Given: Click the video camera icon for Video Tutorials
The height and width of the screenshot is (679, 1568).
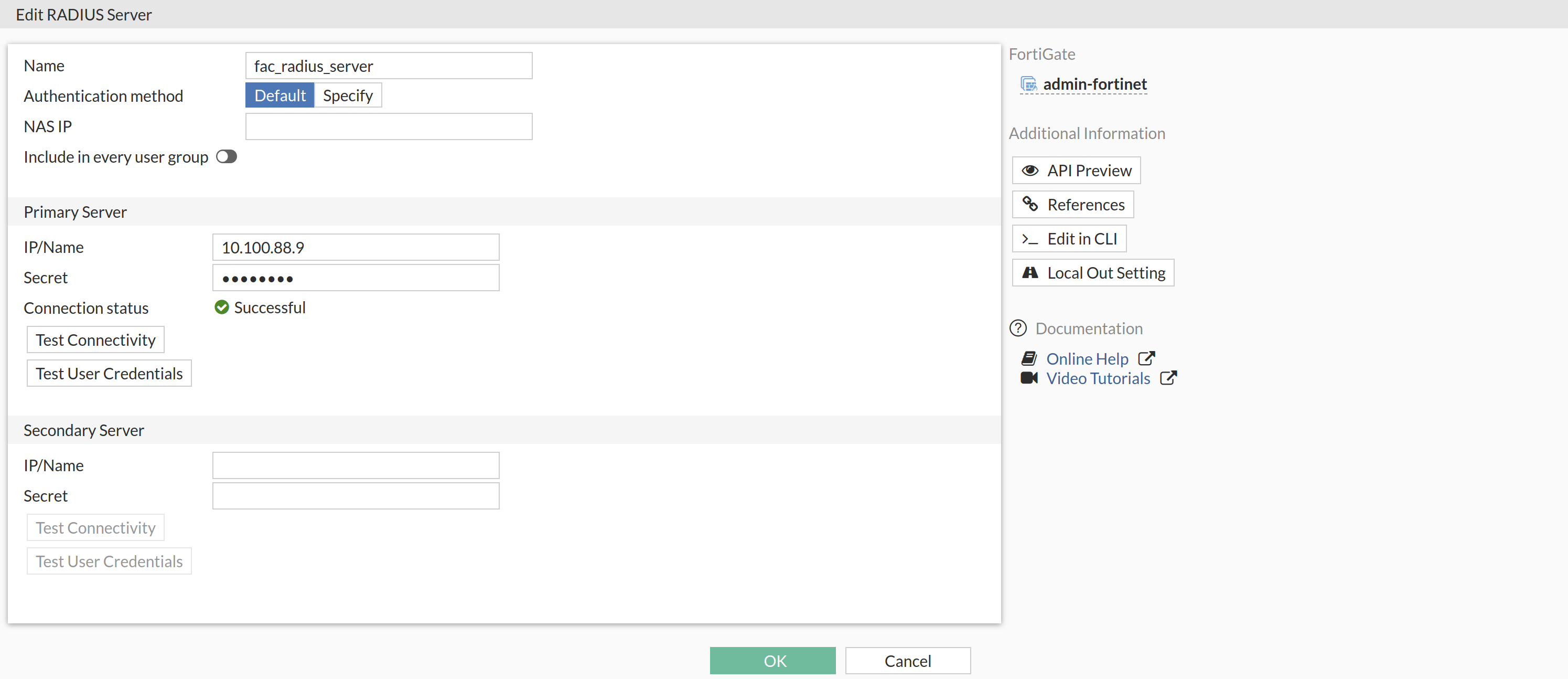Looking at the screenshot, I should pos(1029,378).
